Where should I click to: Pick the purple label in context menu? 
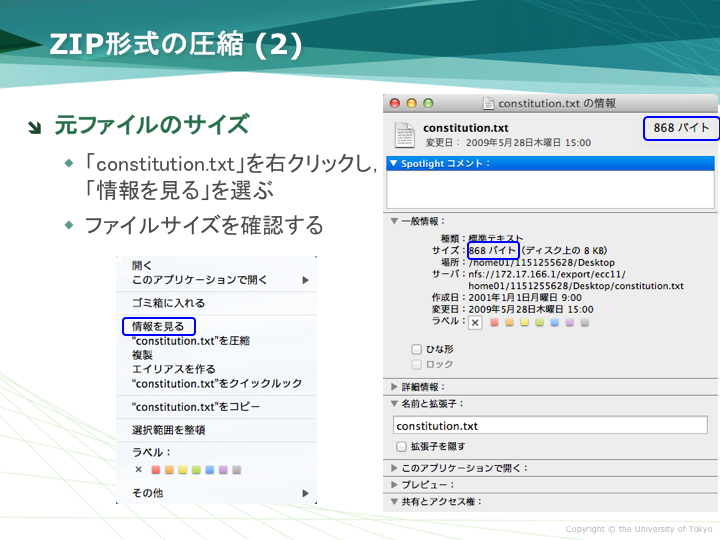click(223, 470)
